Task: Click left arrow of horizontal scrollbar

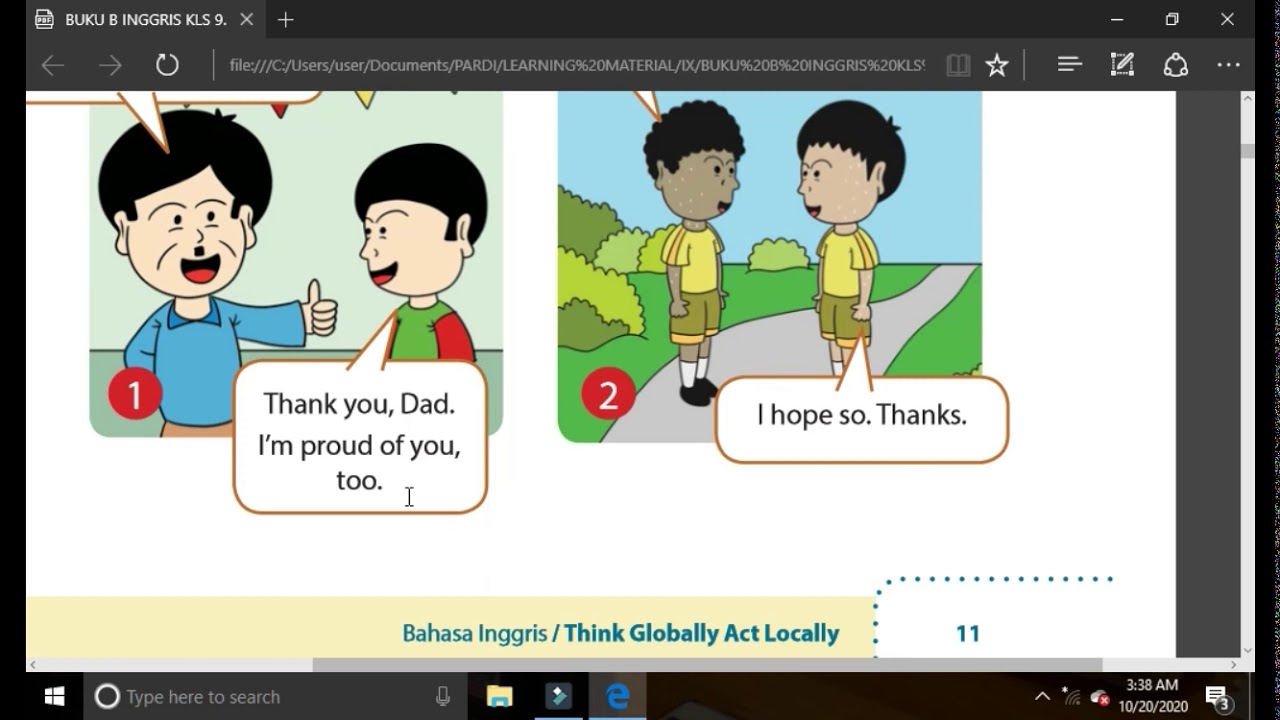Action: click(33, 665)
